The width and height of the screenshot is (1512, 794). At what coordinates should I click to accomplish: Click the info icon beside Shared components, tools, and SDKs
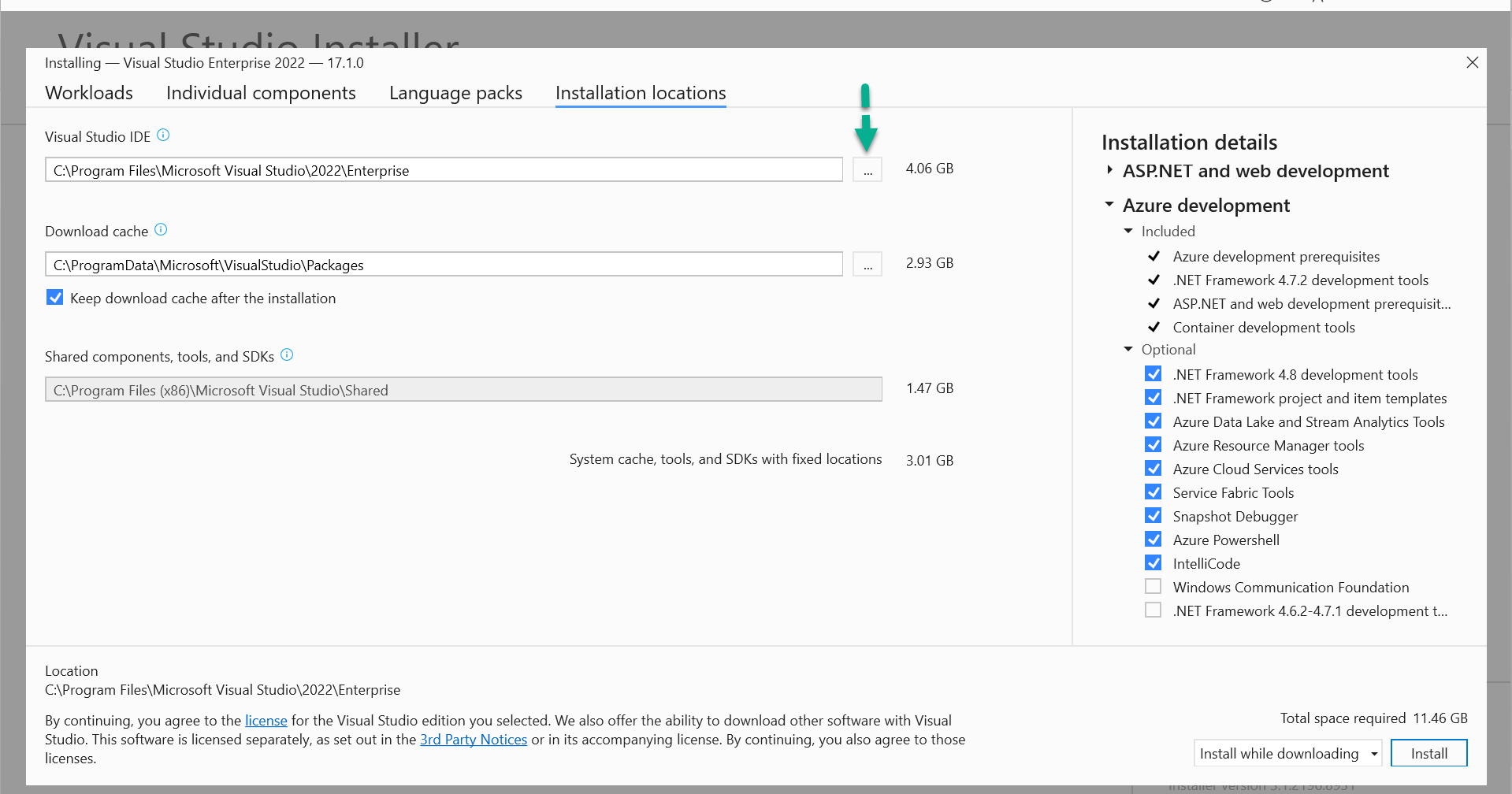tap(287, 354)
